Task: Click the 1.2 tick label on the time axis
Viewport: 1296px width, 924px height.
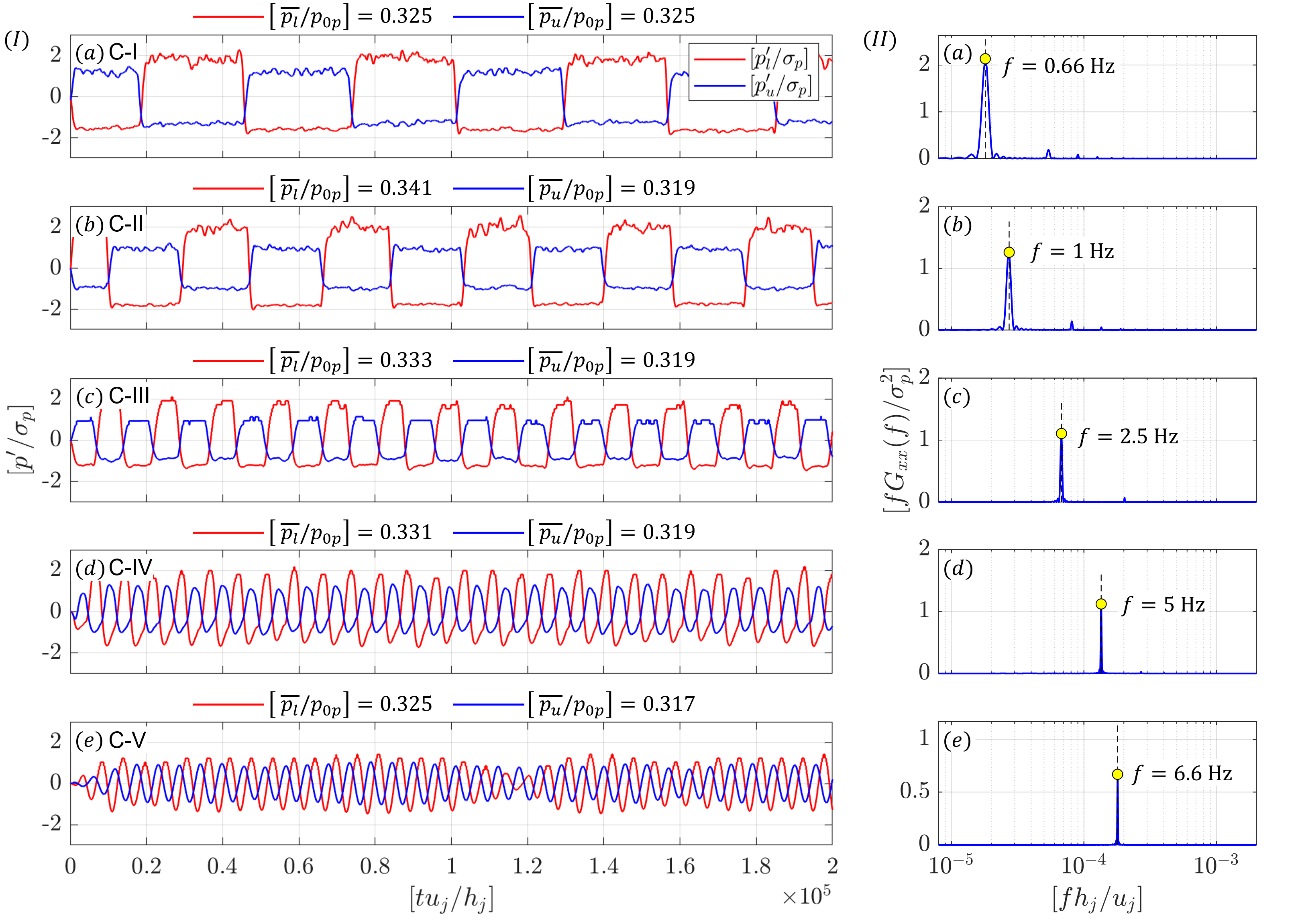Action: point(528,867)
